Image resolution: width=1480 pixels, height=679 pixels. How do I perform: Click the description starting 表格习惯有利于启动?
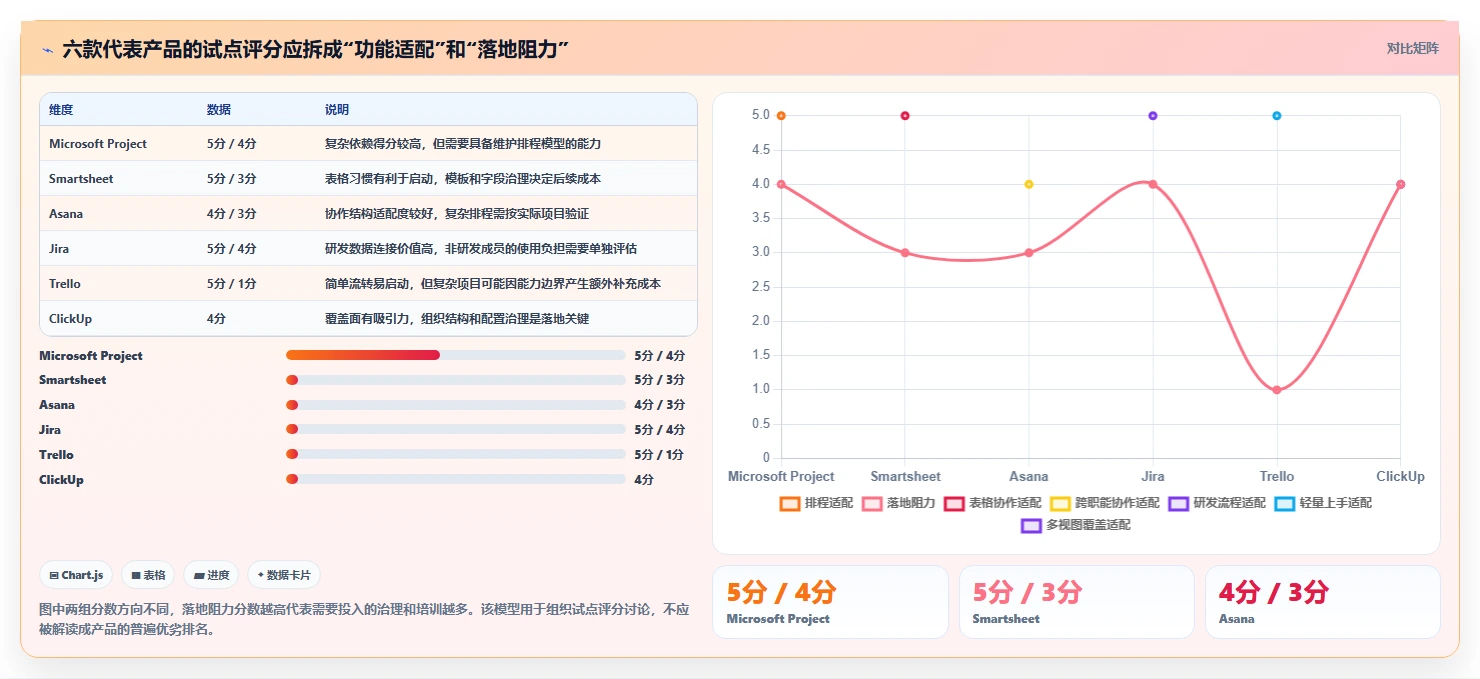coord(463,179)
